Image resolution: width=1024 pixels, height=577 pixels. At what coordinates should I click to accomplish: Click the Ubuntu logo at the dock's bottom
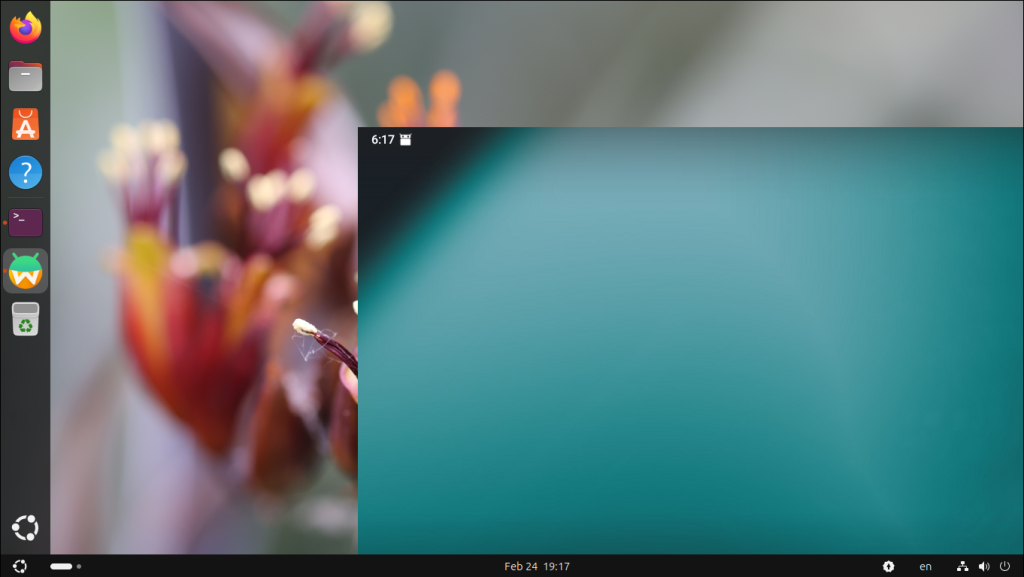[x=25, y=527]
